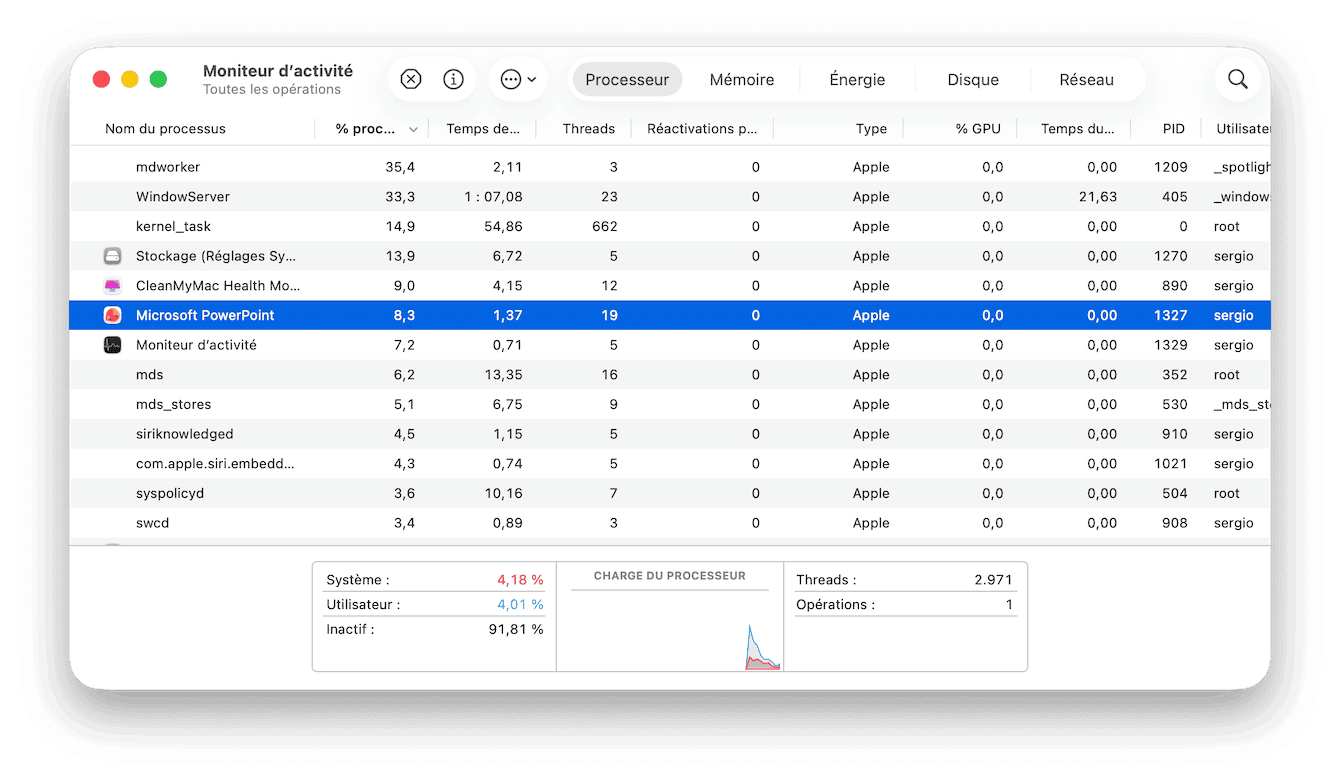Viewport: 1340px width, 781px height.
Task: Sort by PID column header
Action: tap(1173, 128)
